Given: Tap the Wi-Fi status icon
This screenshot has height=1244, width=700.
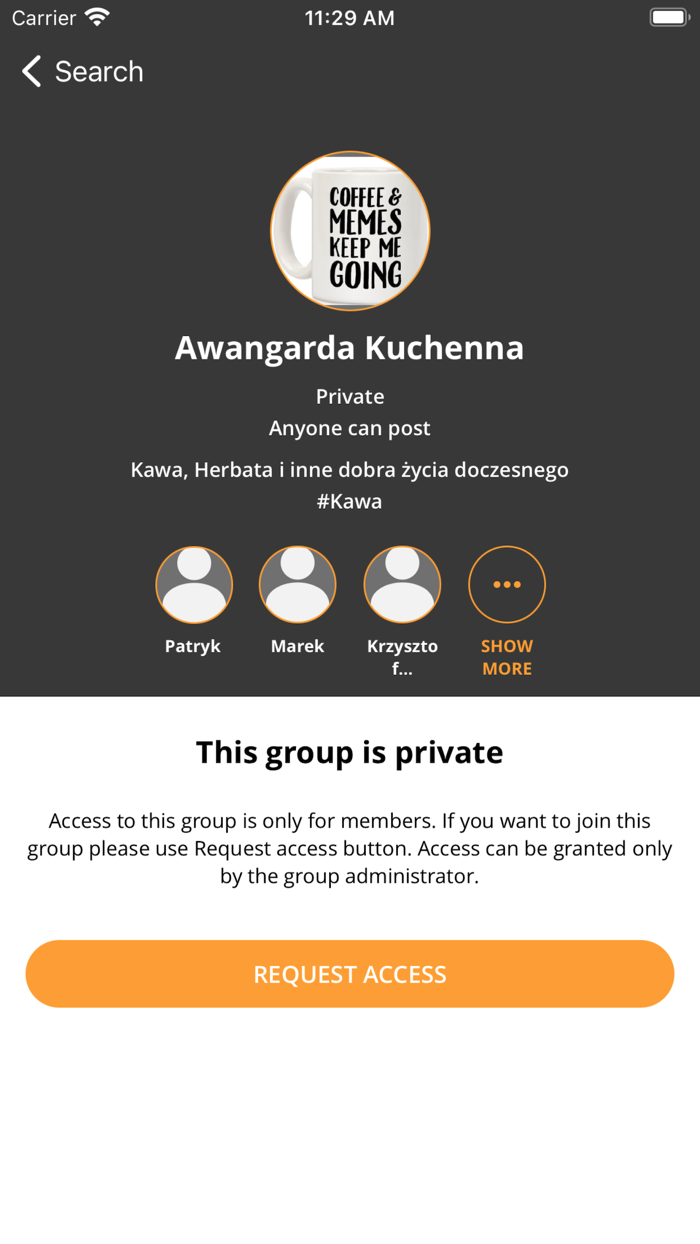Looking at the screenshot, I should pos(97,18).
